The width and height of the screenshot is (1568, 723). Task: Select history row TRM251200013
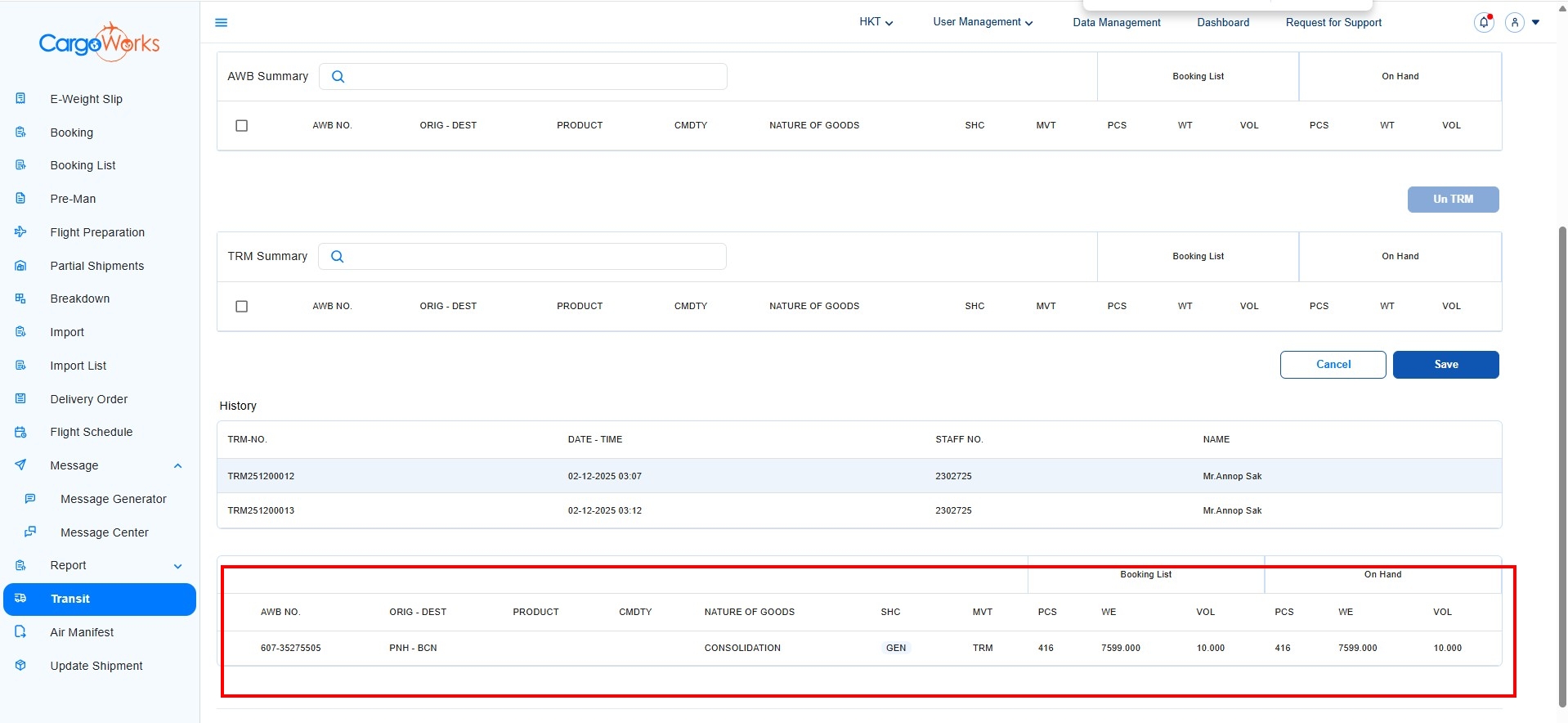pos(261,510)
